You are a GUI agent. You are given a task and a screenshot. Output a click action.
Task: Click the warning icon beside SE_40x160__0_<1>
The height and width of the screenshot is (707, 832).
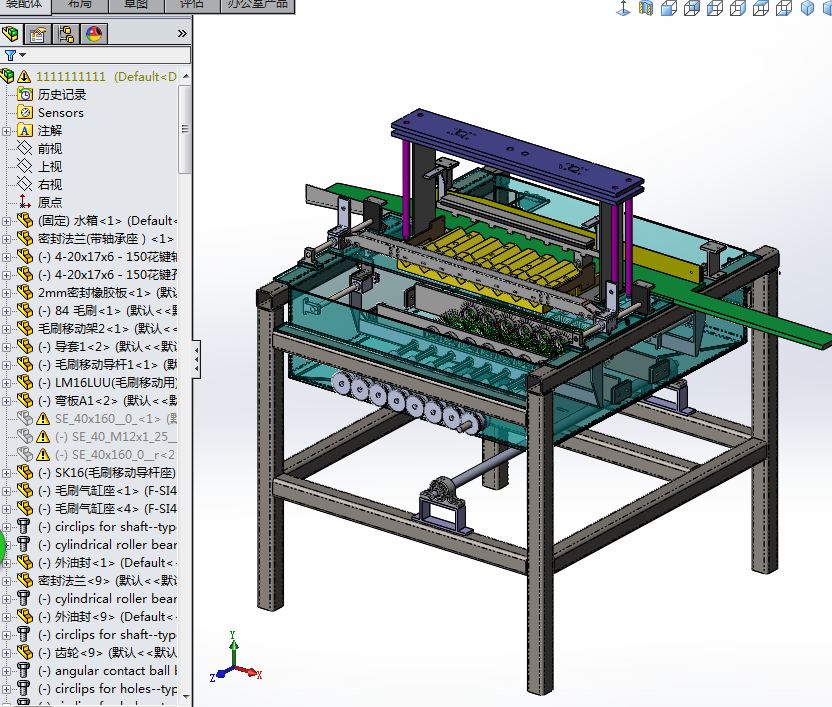pyautogui.click(x=43, y=419)
